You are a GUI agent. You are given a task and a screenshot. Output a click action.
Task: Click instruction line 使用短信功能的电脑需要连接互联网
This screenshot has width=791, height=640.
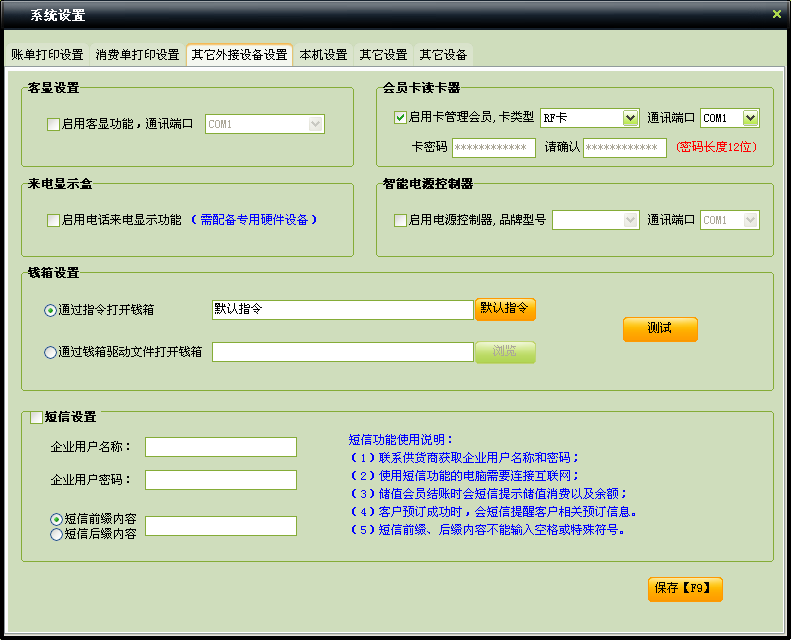(464, 476)
